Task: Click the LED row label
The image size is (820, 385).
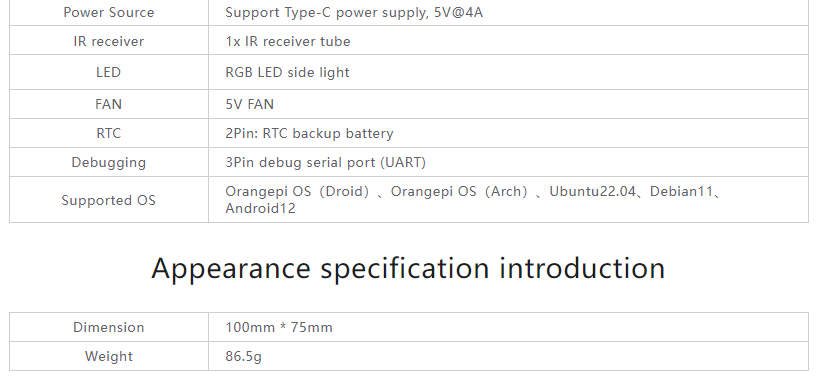Action: (109, 72)
